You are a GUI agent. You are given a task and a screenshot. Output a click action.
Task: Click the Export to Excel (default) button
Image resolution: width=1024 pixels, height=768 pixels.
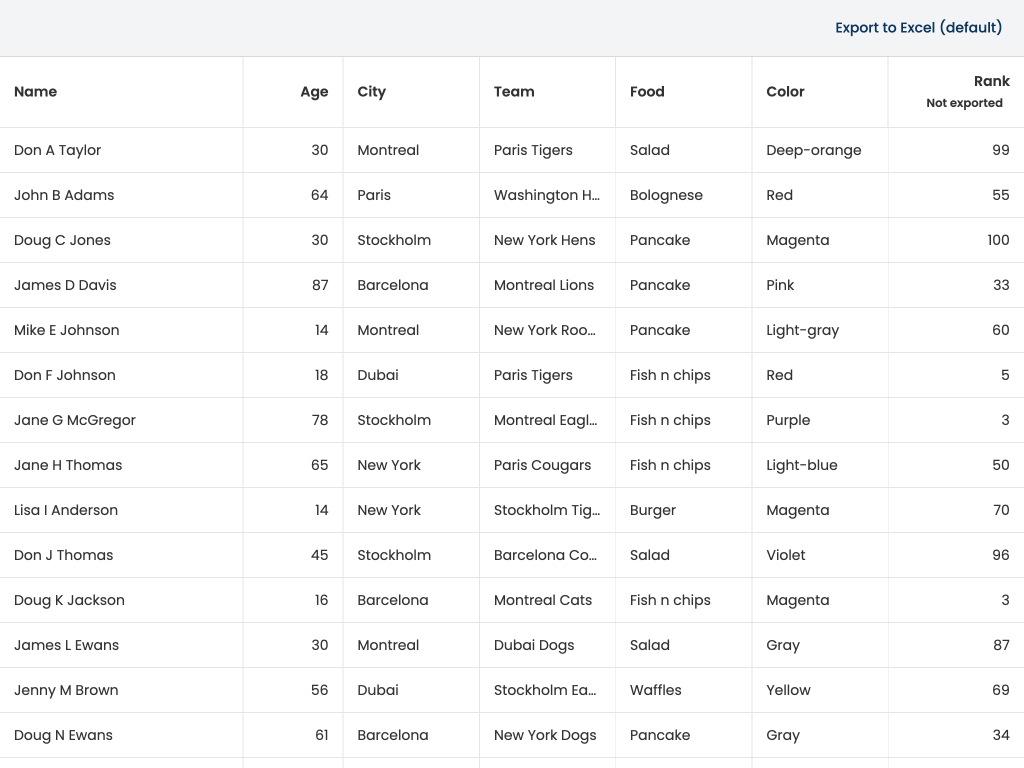(x=918, y=28)
